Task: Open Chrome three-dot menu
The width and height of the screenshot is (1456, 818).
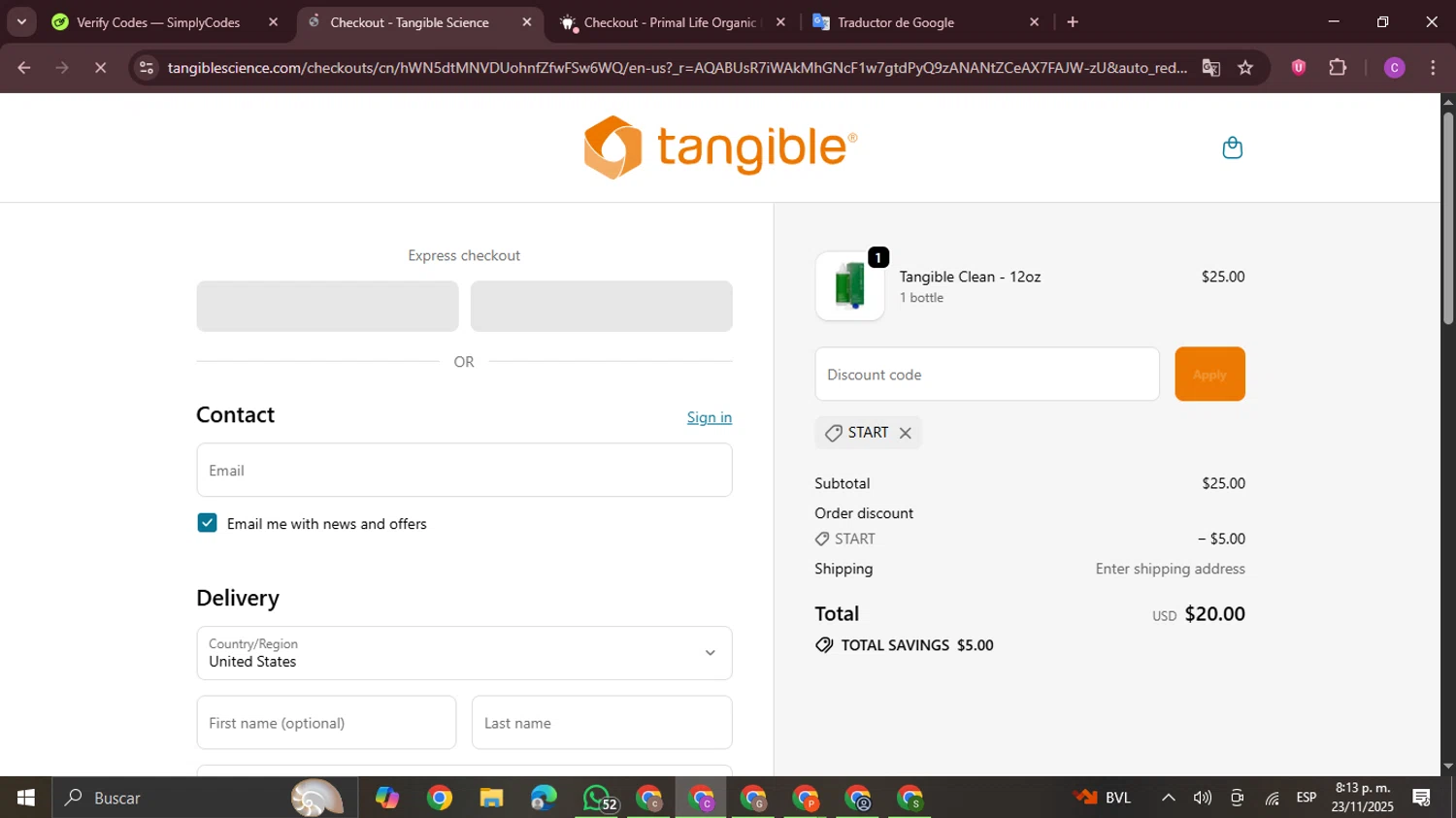Action: click(x=1433, y=68)
